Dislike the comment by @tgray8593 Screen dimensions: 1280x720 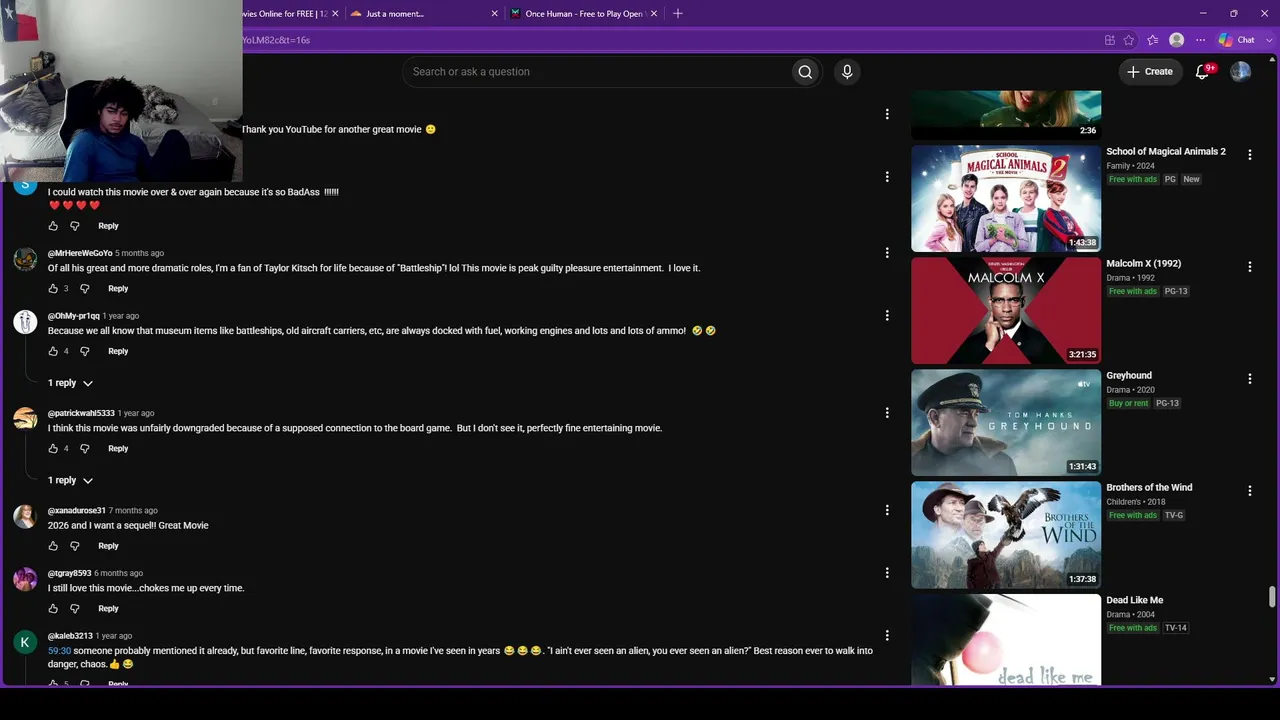point(75,609)
